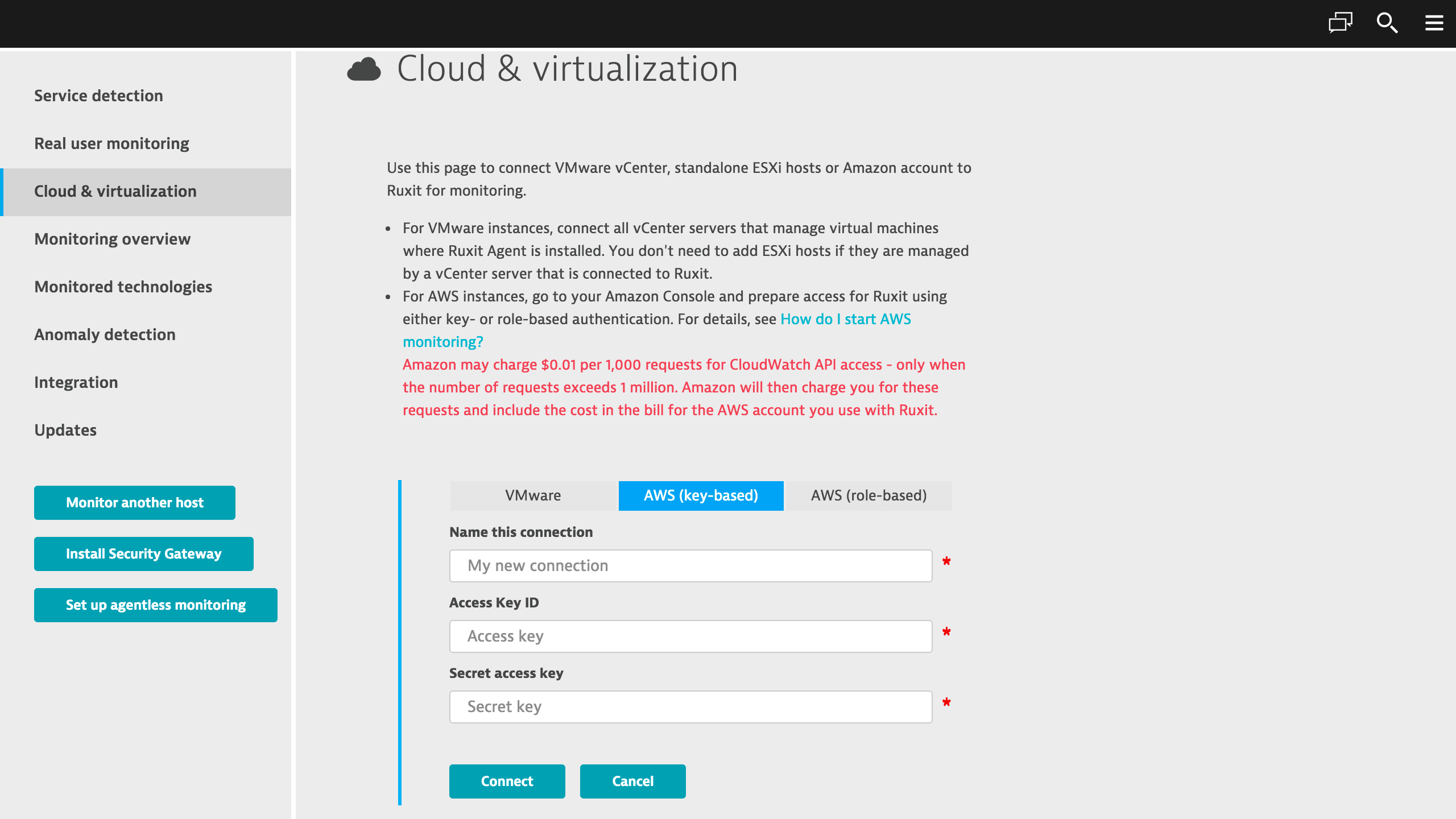Go to Real user monitoring
The width and height of the screenshot is (1456, 819).
(x=146, y=143)
